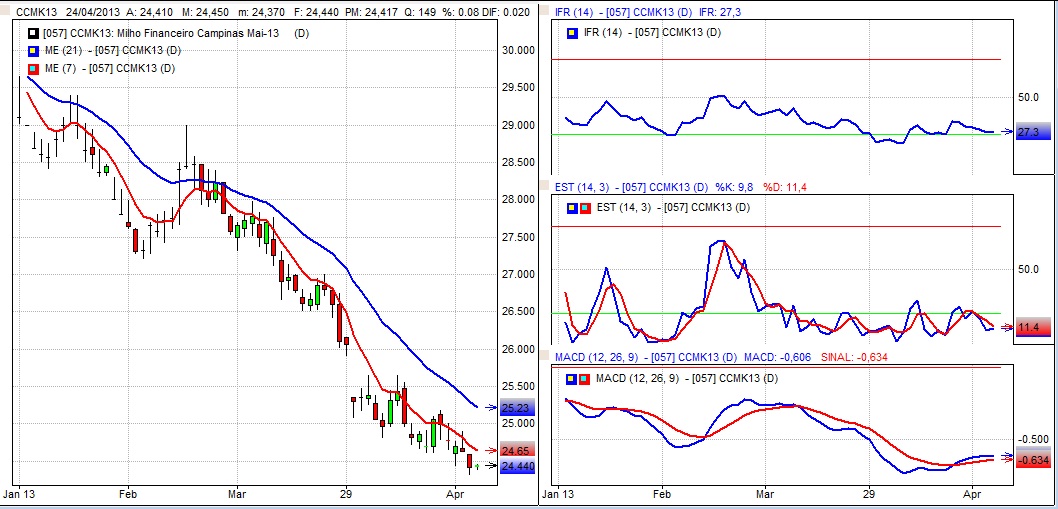Click the IFR (14) legend icon
The image size is (1058, 509).
[571, 33]
